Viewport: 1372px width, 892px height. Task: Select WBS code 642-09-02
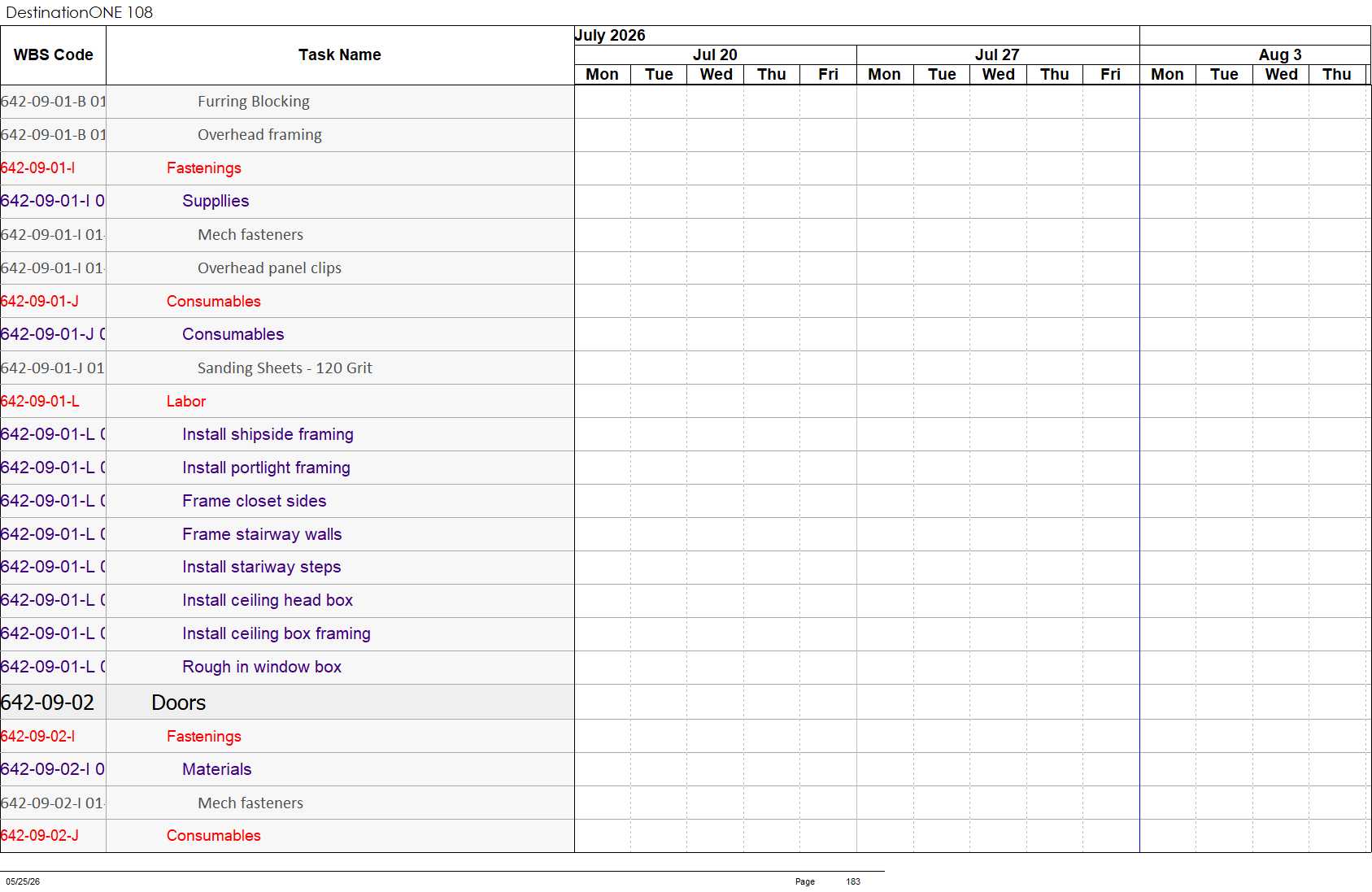click(47, 703)
